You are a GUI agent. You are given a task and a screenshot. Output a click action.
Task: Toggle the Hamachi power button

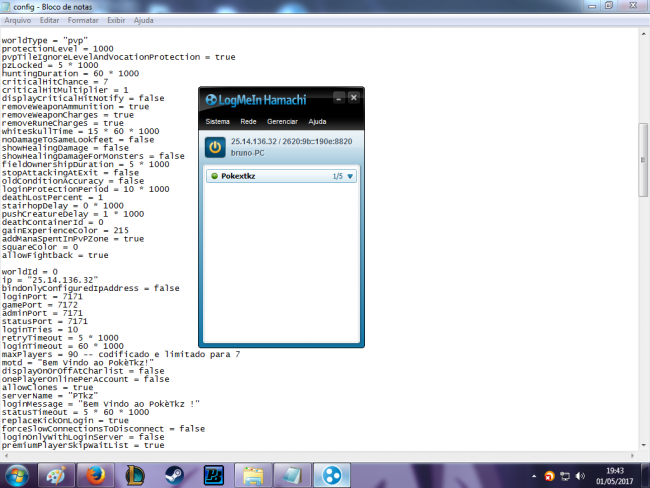[x=215, y=147]
